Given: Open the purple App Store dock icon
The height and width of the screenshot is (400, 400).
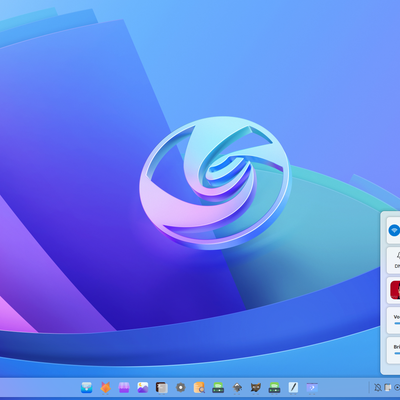Looking at the screenshot, I should (124, 387).
